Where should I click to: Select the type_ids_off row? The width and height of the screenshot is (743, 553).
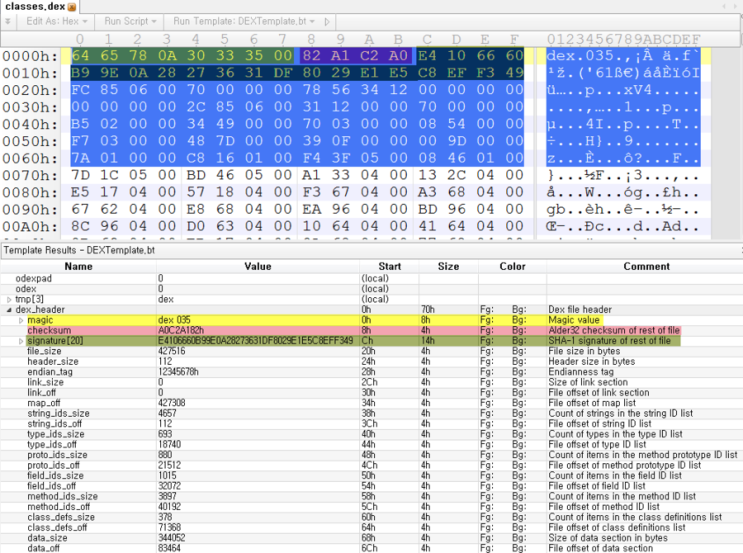click(x=372, y=444)
